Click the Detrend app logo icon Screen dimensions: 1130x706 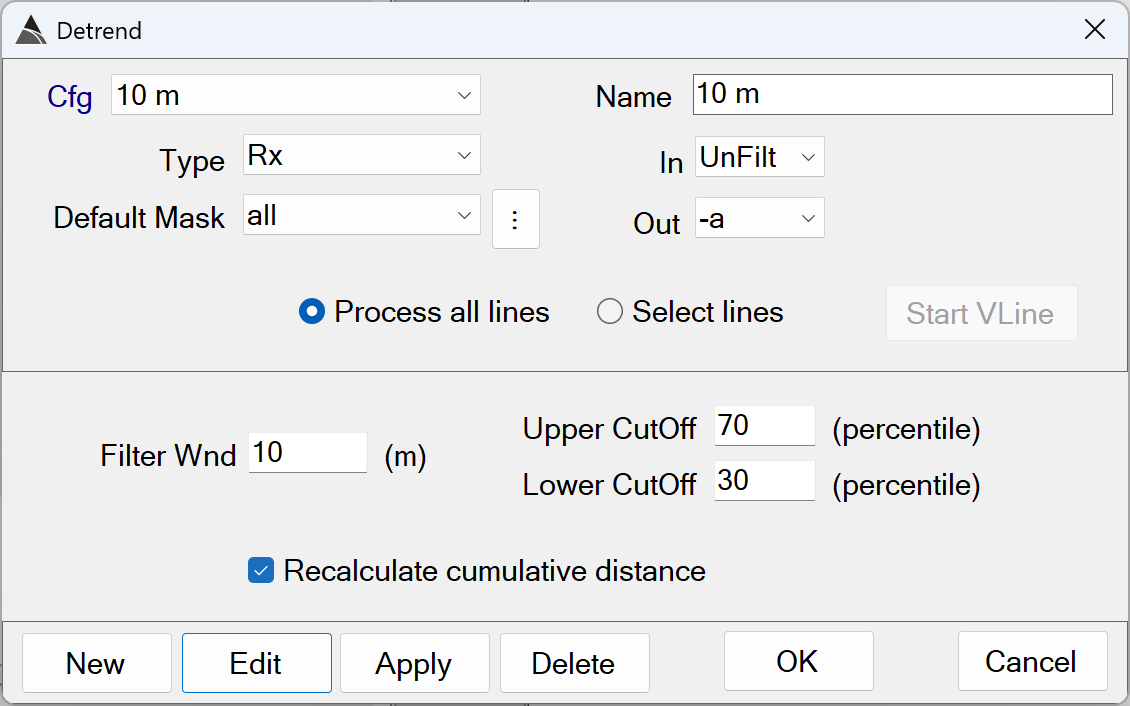(31, 30)
